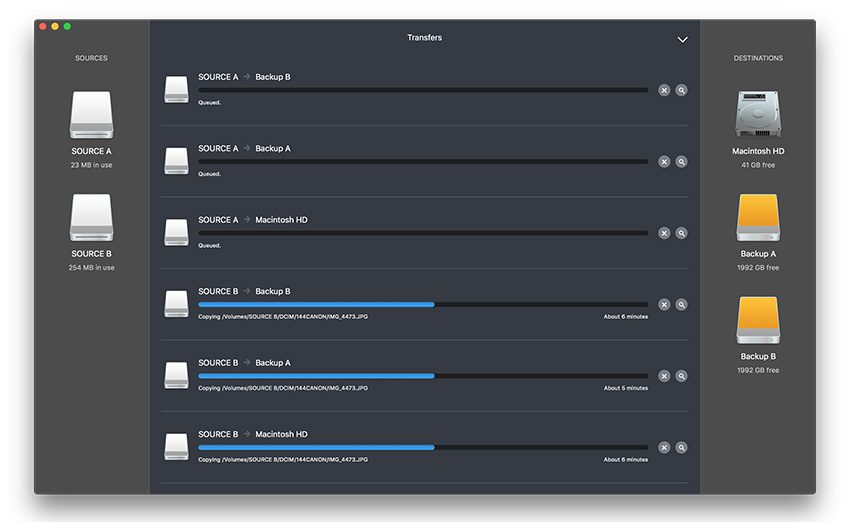
Task: Click magnifier for SOURCE B to Backup B
Action: [x=681, y=305]
